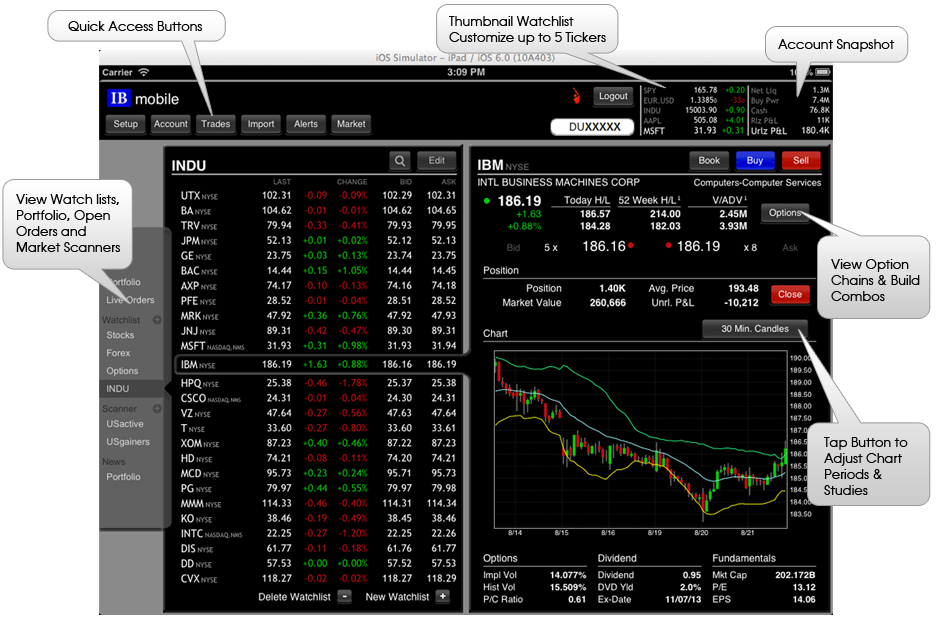
Task: Open Options chains for IBM
Action: pyautogui.click(x=785, y=213)
